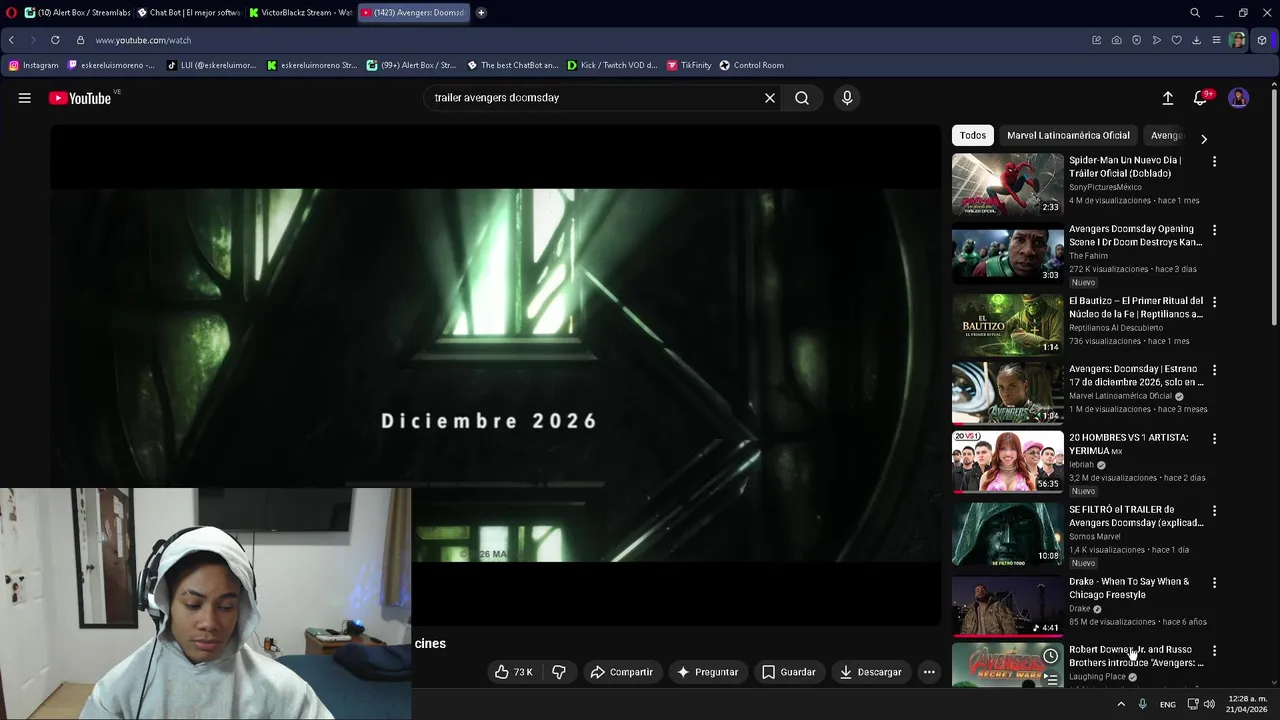Open browser downloads icon
The image size is (1280, 720).
coord(1197,40)
